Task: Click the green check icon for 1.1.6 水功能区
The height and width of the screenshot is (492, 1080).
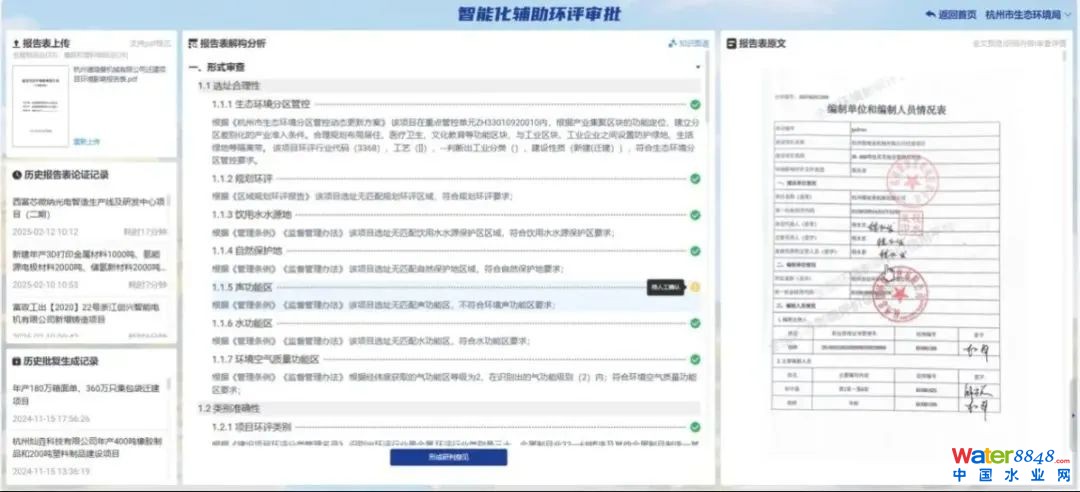Action: click(695, 324)
